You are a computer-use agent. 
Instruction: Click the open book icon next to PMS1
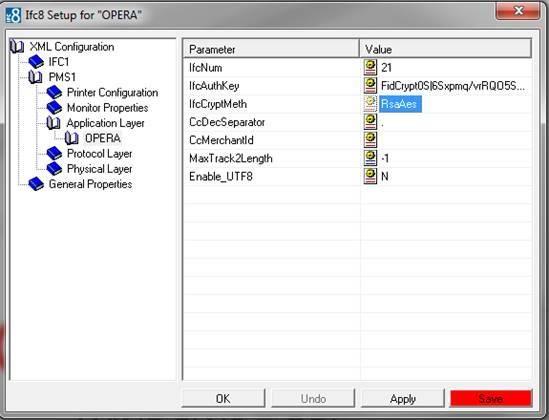(x=35, y=77)
